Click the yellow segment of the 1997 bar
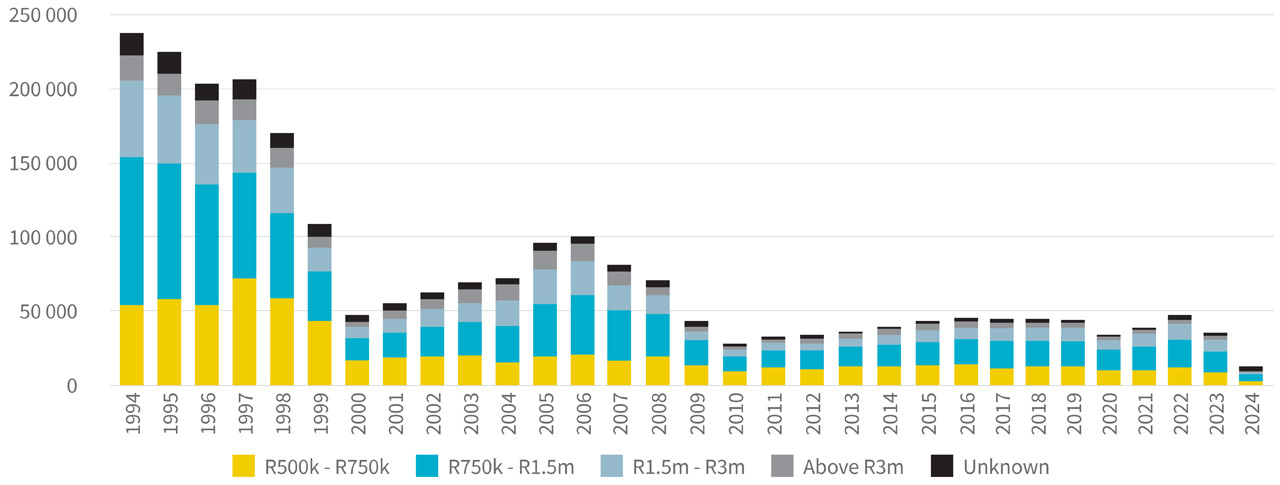Viewport: 1280px width, 485px height. pyautogui.click(x=245, y=332)
